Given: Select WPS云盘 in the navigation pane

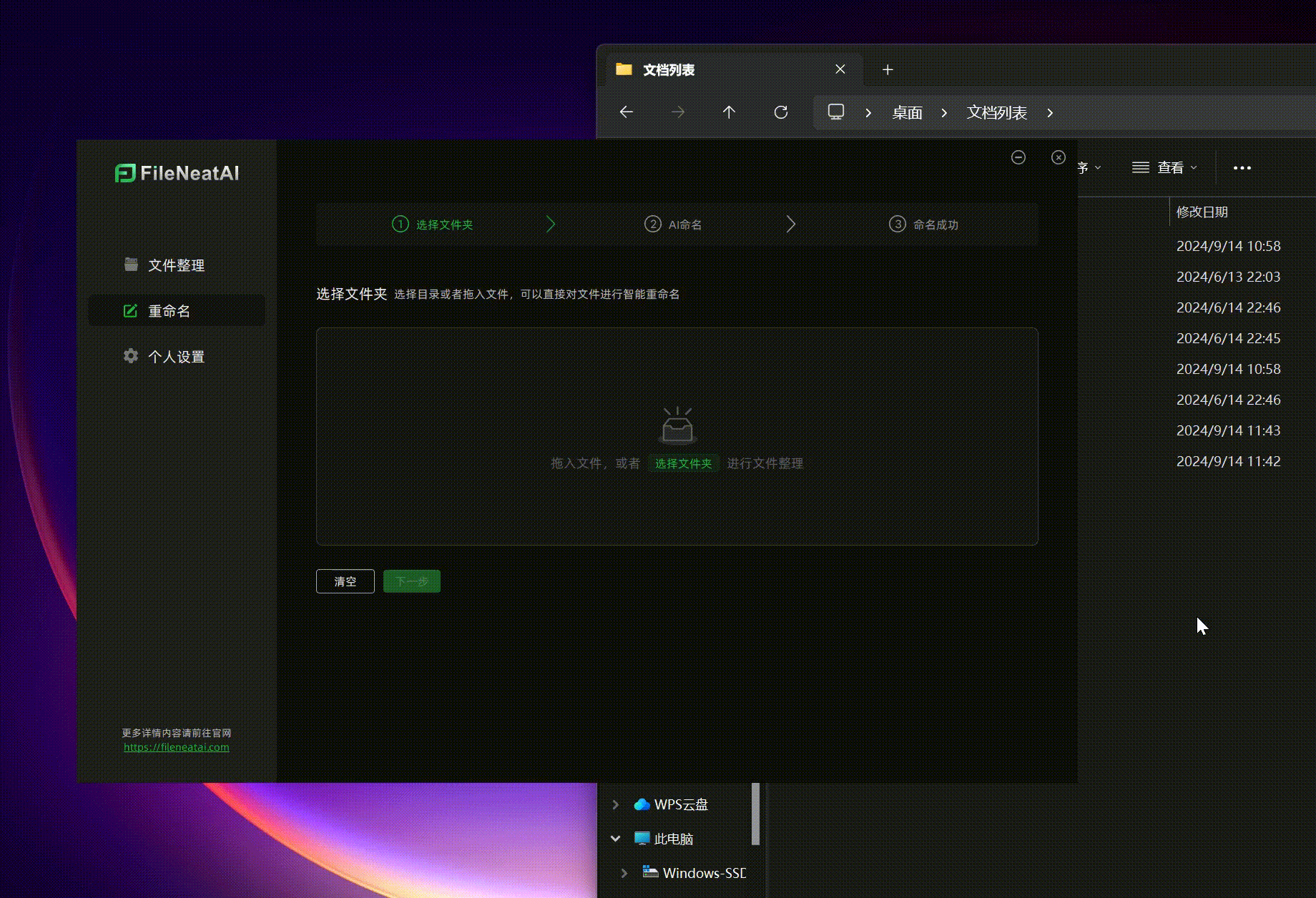Looking at the screenshot, I should (x=681, y=804).
